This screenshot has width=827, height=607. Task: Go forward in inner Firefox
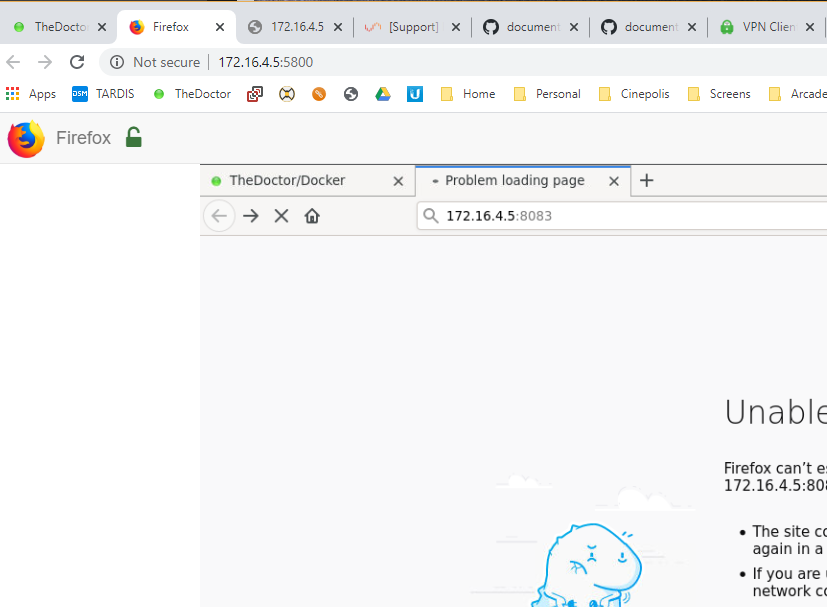coord(251,216)
